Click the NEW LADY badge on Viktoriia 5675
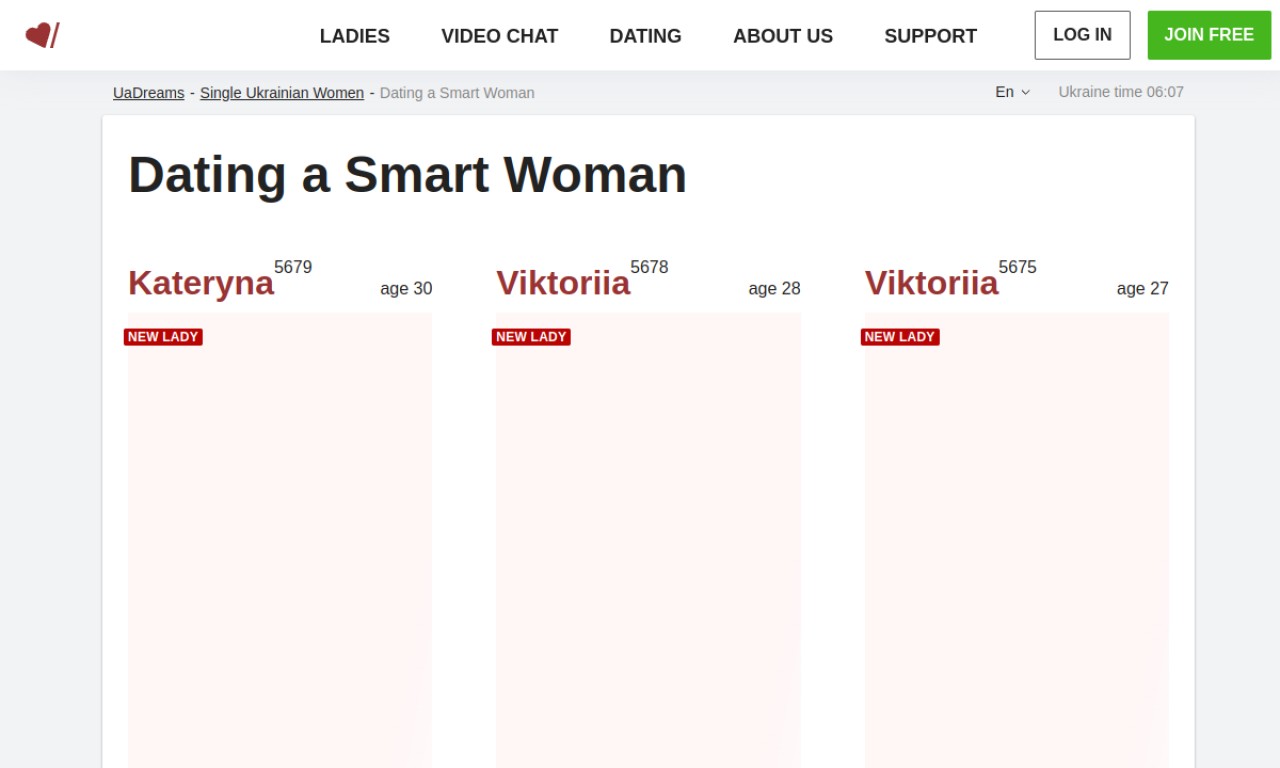Screen dimensions: 1280x768 point(900,337)
